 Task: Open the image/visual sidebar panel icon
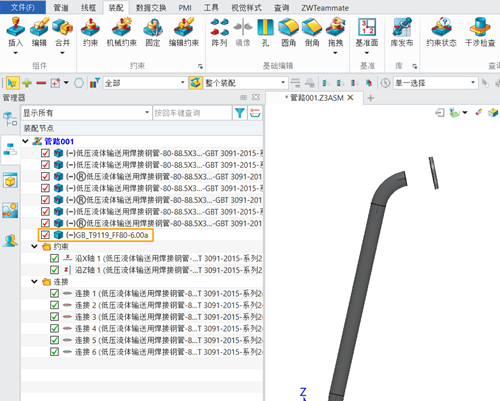click(10, 210)
